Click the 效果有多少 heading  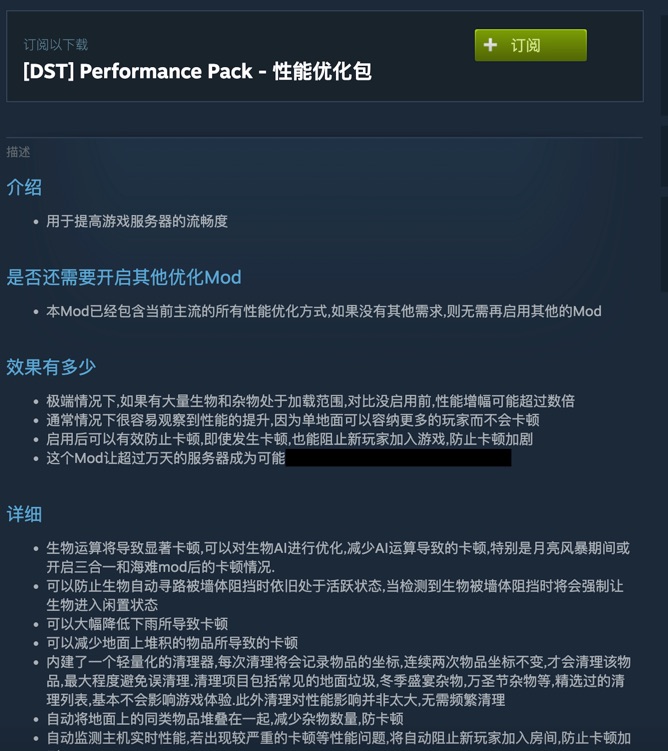point(51,367)
